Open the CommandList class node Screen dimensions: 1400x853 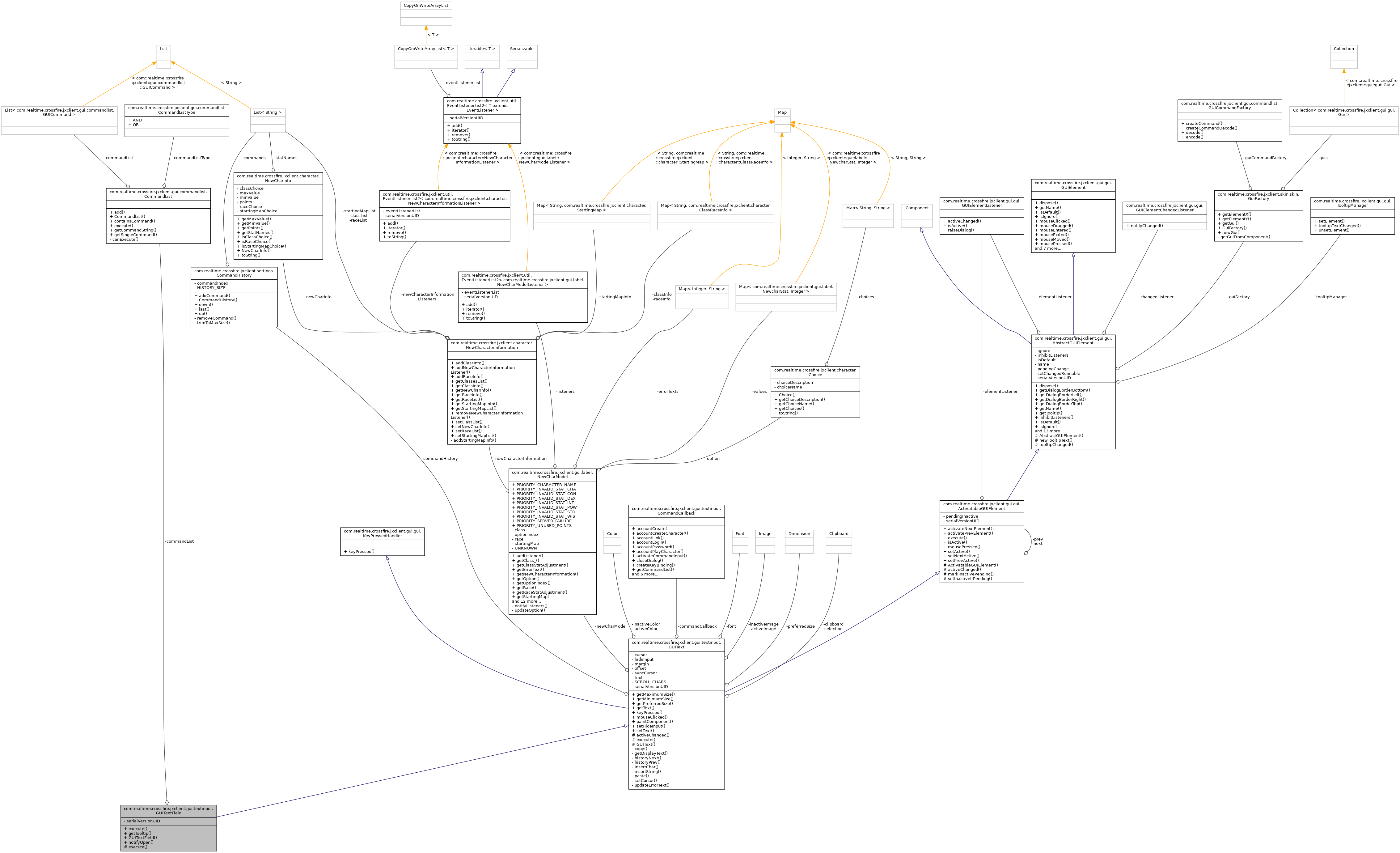158,216
